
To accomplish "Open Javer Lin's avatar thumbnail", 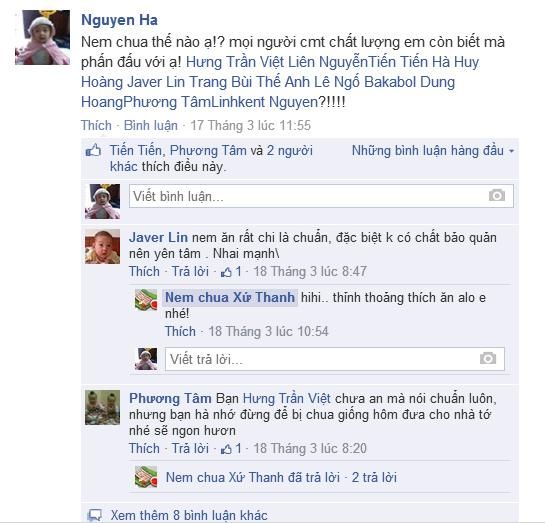I will point(103,246).
